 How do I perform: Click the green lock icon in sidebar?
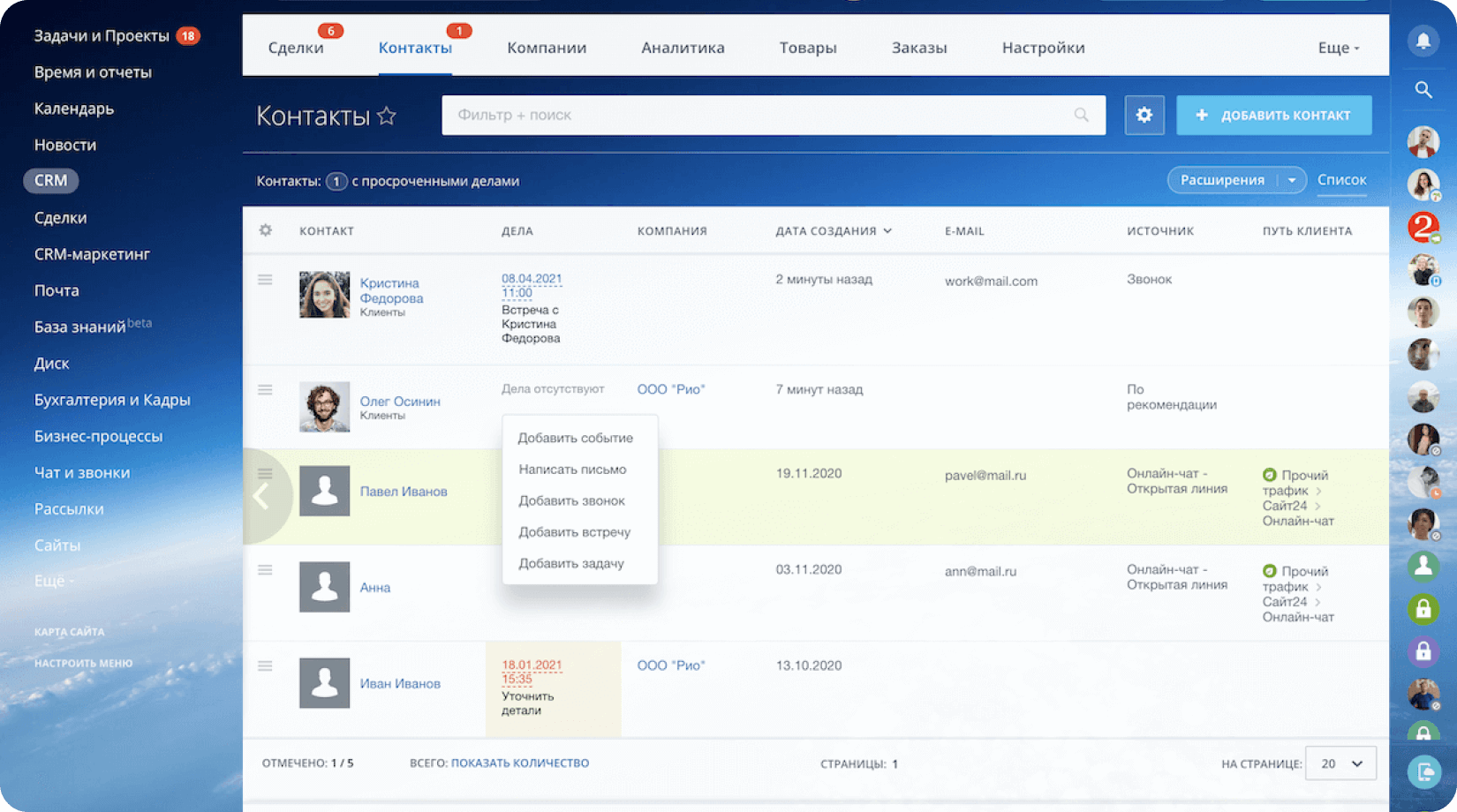pos(1423,608)
